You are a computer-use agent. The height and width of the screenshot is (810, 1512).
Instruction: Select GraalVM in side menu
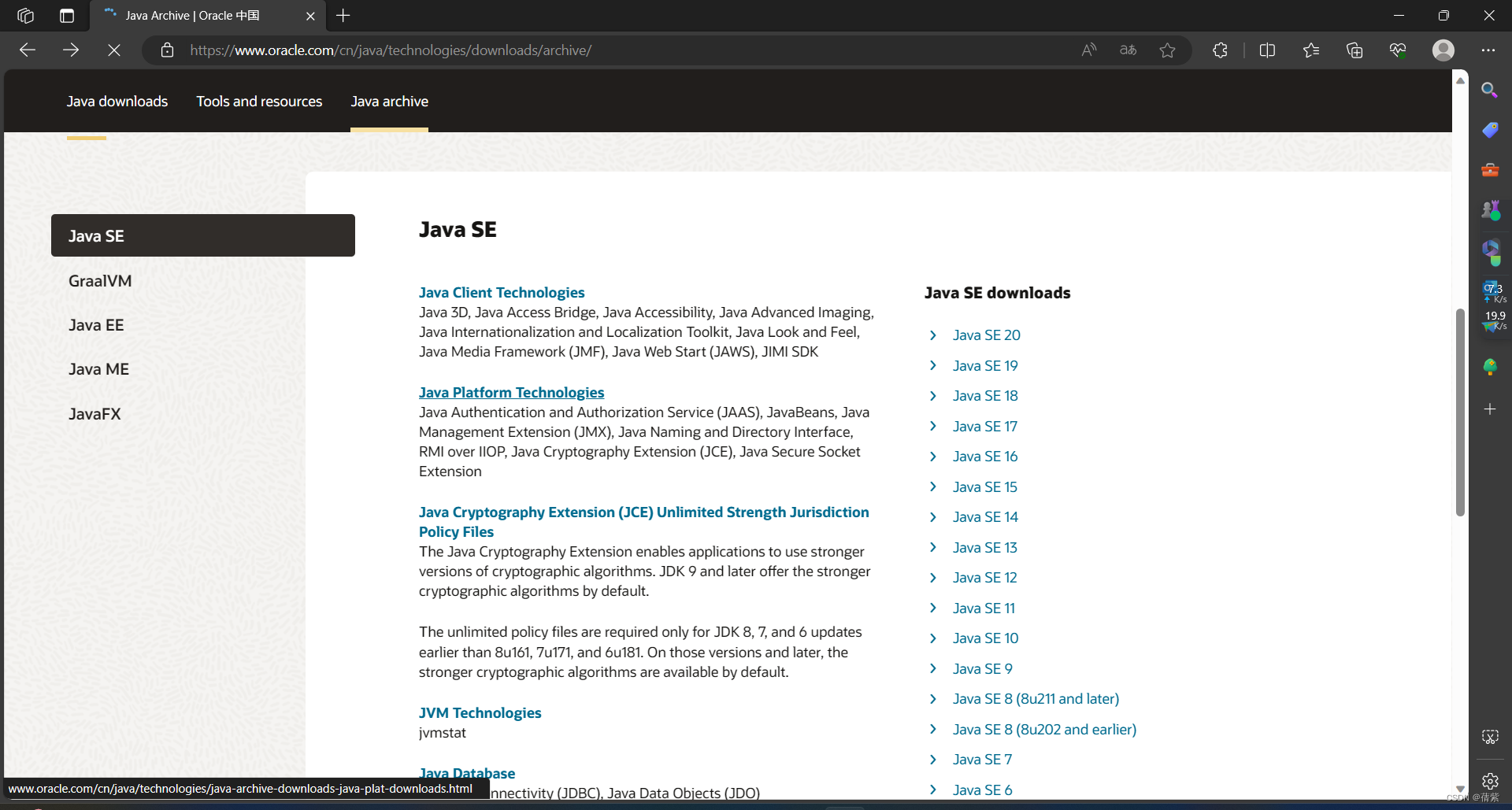(x=100, y=281)
